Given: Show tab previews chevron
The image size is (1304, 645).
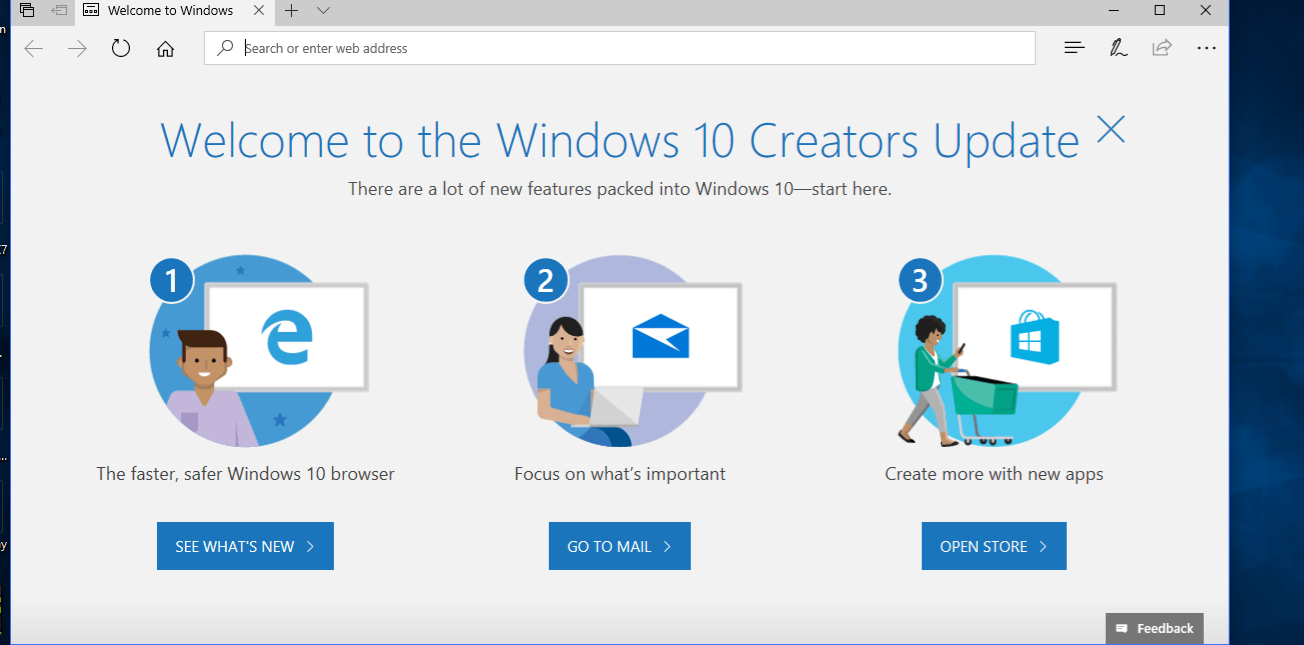Looking at the screenshot, I should pos(323,11).
